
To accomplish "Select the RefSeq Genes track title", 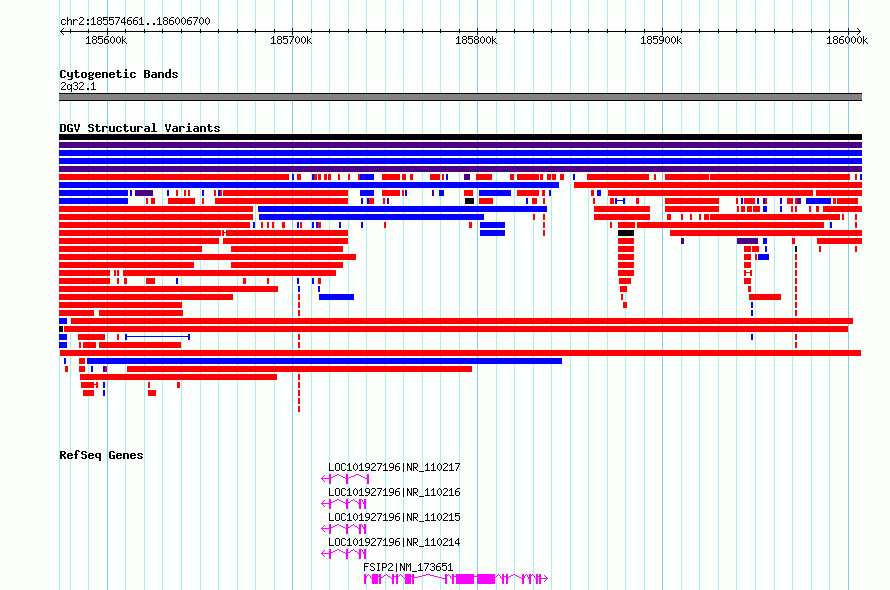I will coord(101,455).
